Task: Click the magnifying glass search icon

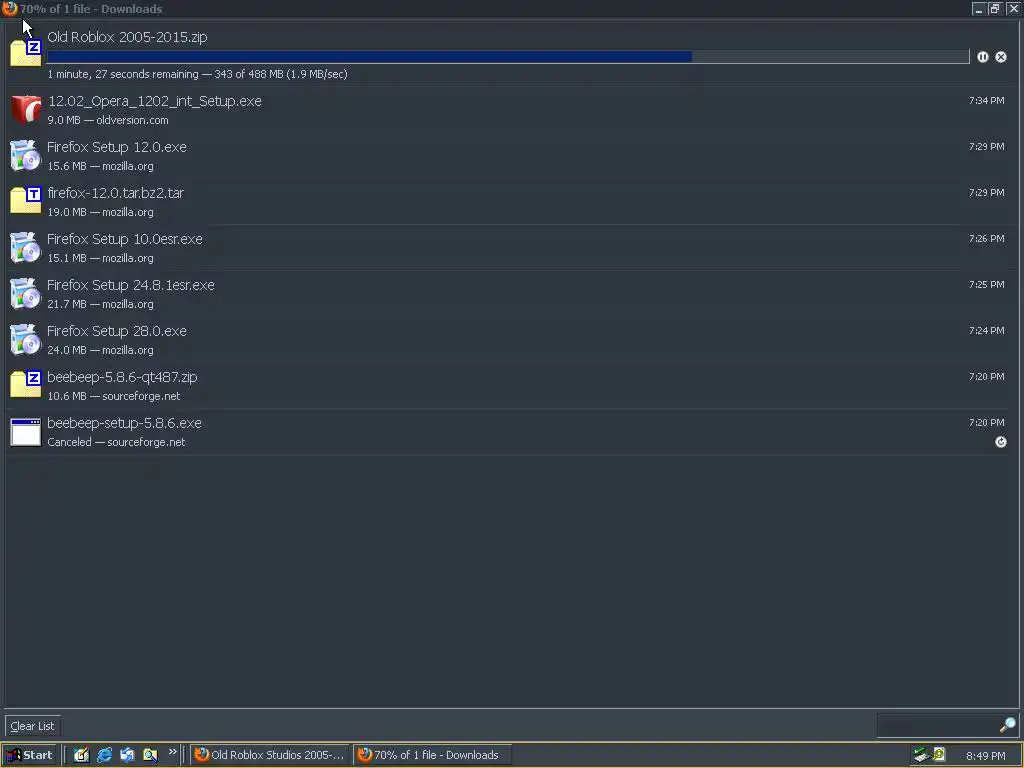Action: [x=1008, y=725]
